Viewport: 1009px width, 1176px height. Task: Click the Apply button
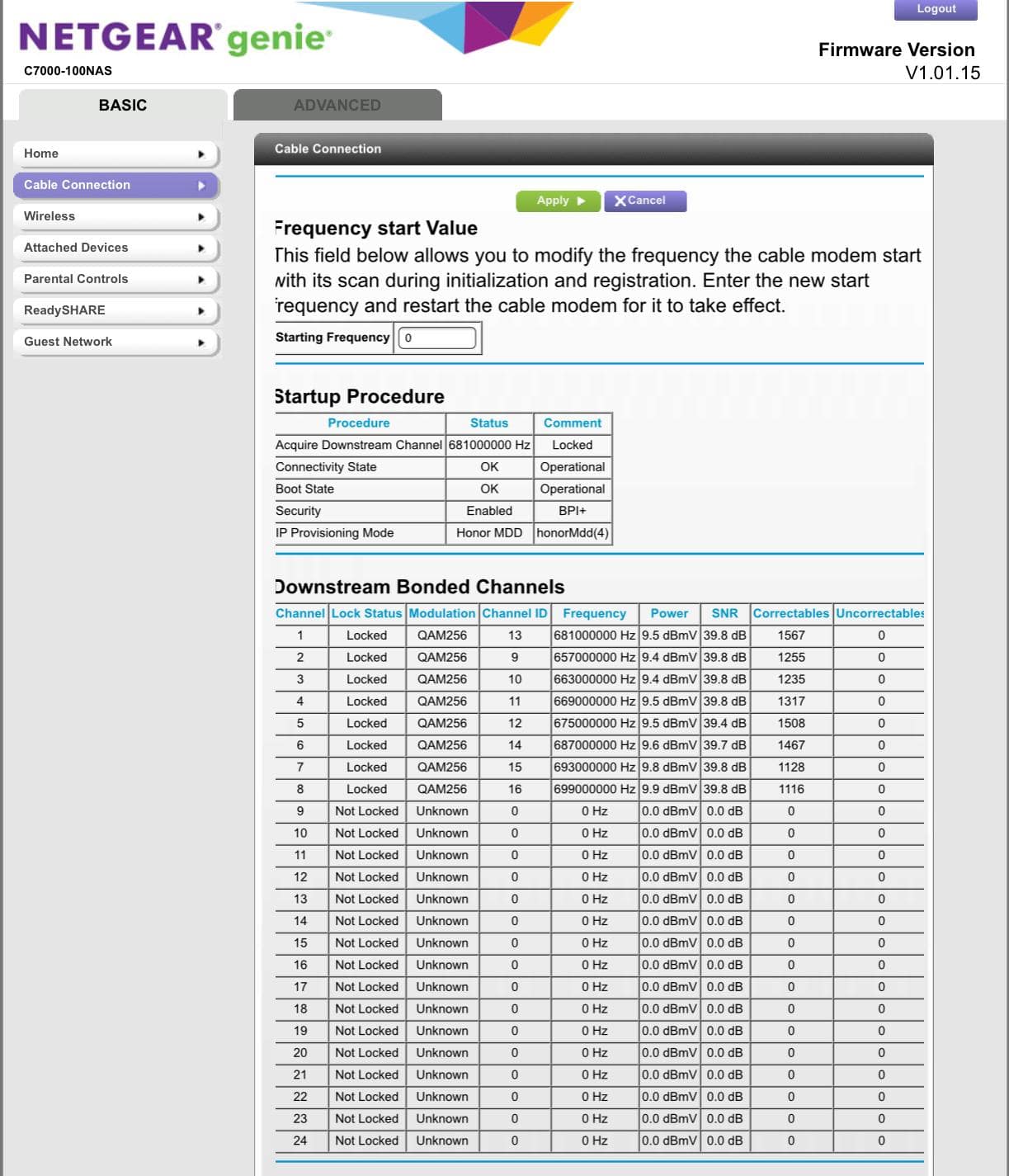558,200
